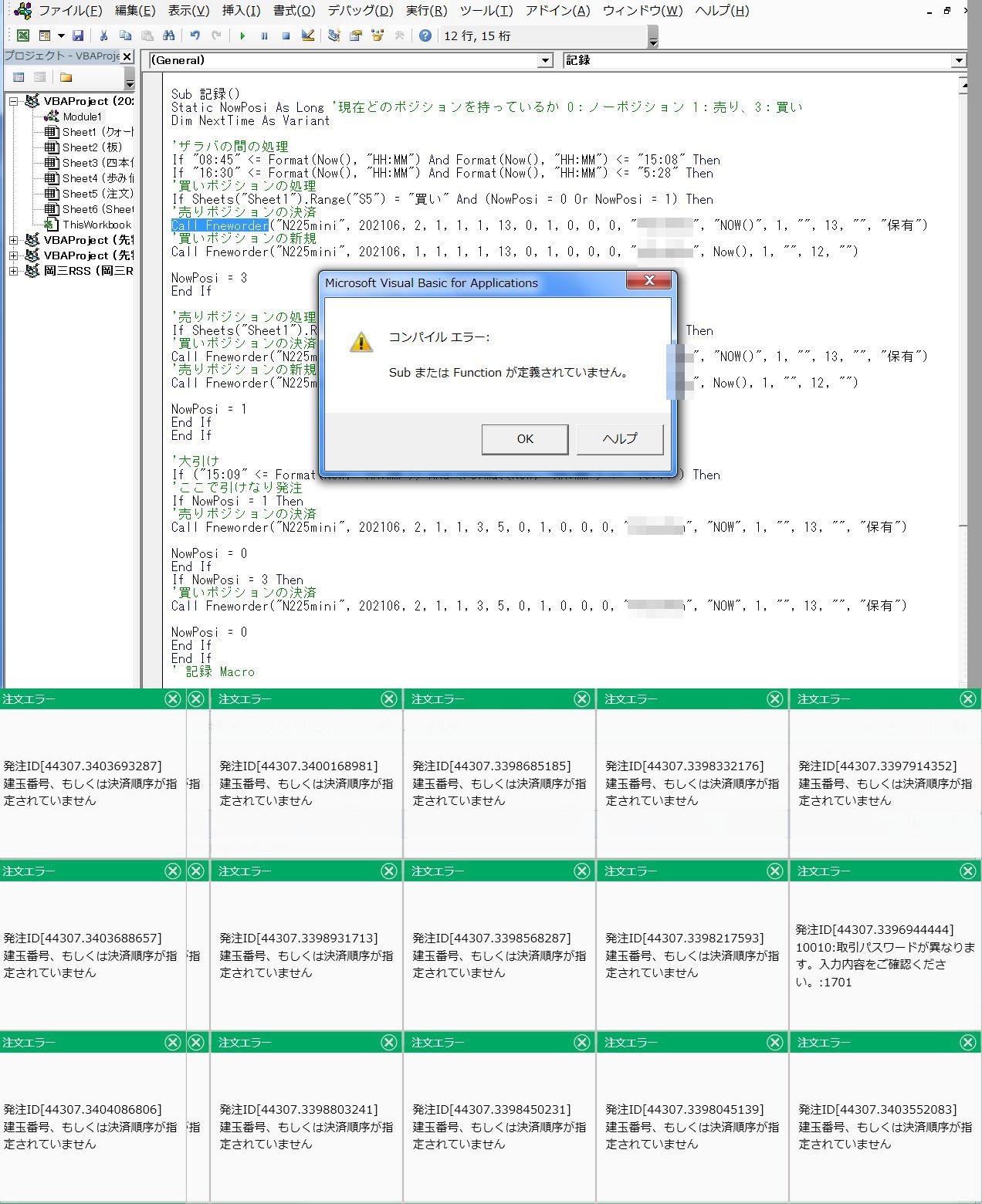Run the macro with the green play icon
The height and width of the screenshot is (1204, 982).
coord(242,36)
